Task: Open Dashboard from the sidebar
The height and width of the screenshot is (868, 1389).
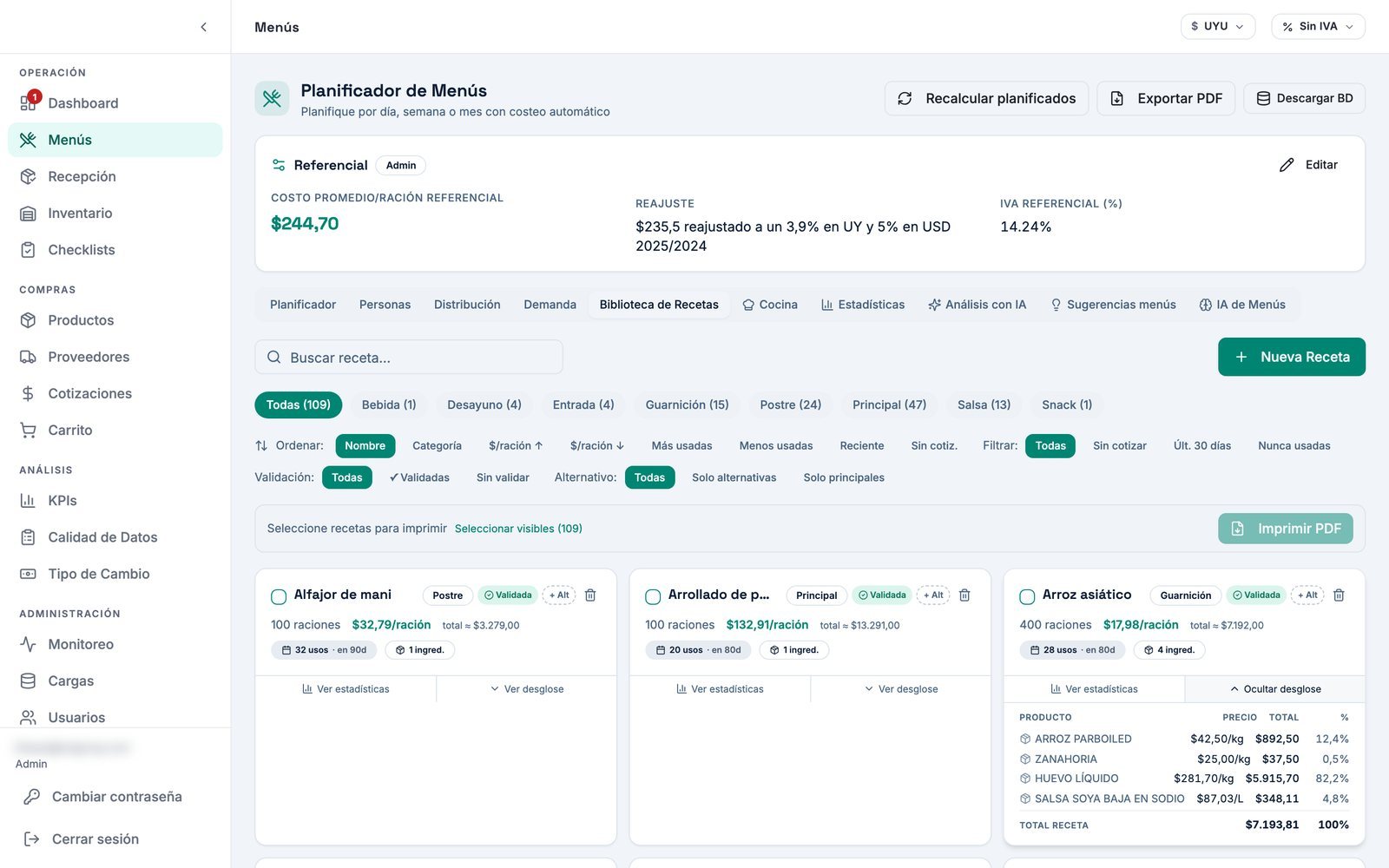Action: (115, 103)
